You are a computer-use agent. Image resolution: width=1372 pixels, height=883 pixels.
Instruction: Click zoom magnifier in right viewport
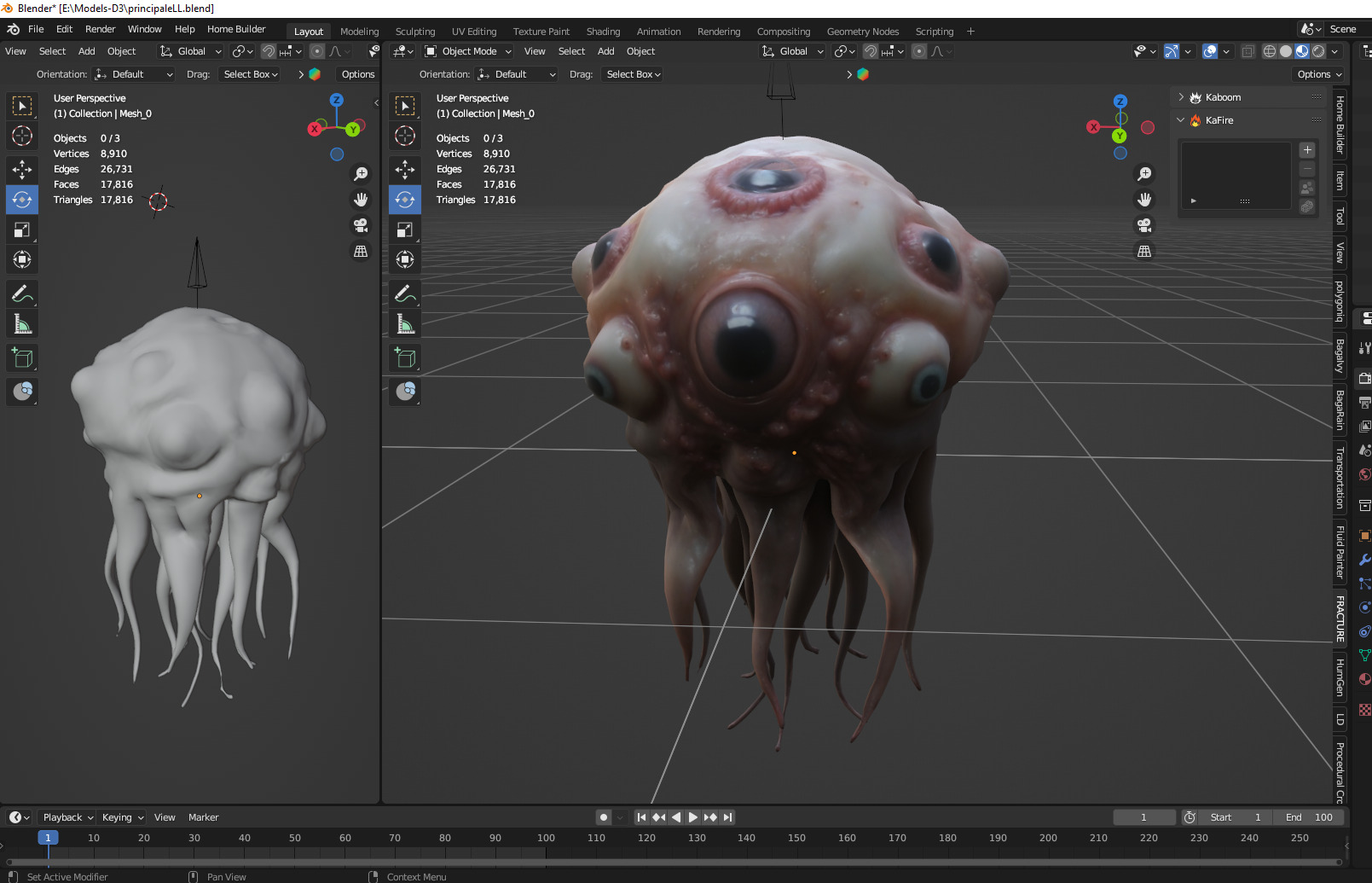pos(1144,174)
